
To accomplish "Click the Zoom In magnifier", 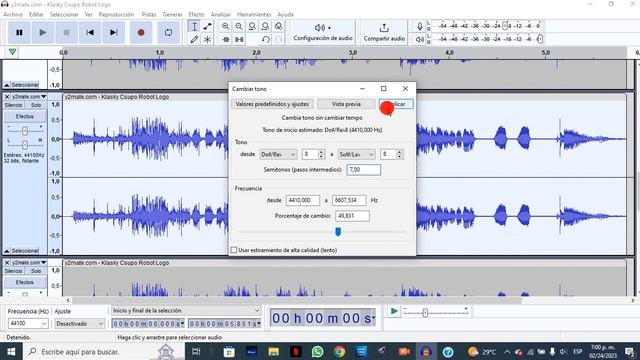I will (226, 27).
